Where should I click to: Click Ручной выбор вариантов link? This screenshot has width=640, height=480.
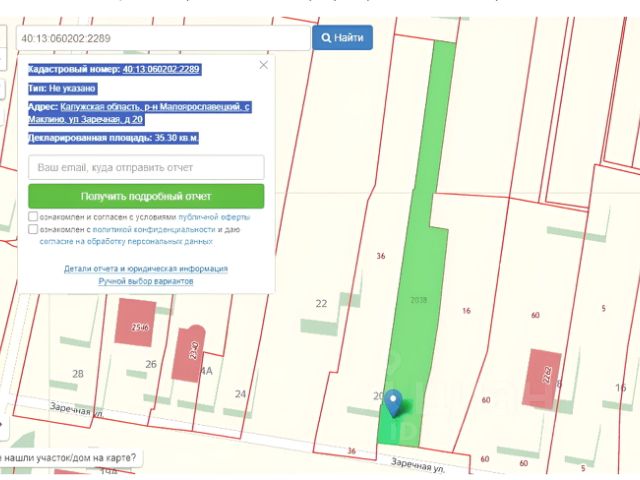tap(146, 281)
